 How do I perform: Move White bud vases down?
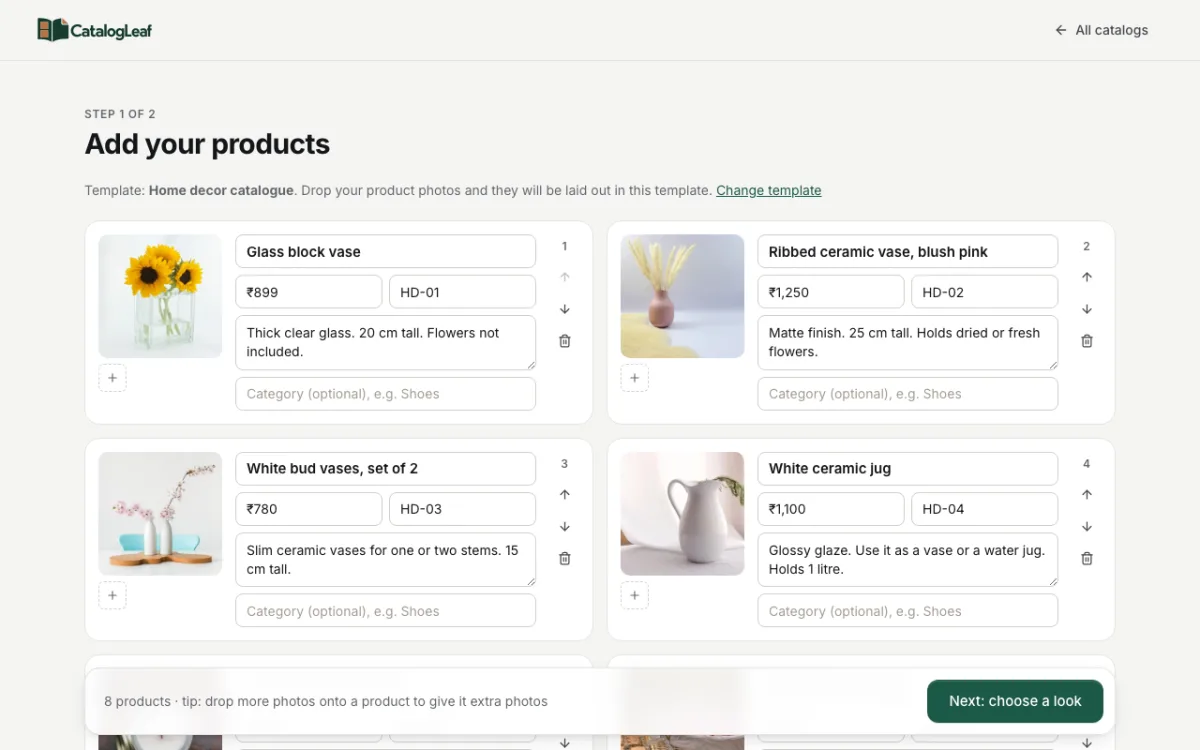(x=565, y=527)
